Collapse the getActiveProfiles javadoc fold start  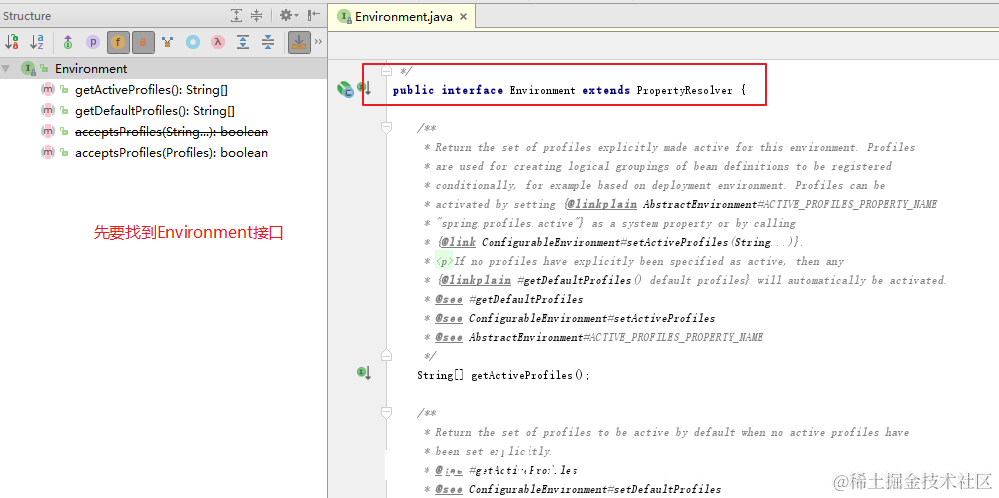coord(385,128)
